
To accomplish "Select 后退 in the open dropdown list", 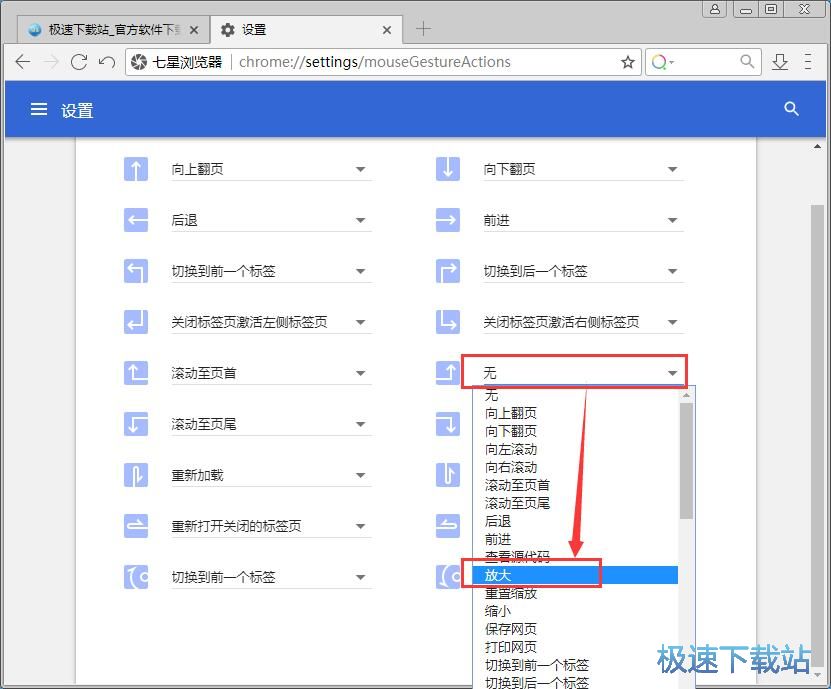I will point(576,522).
